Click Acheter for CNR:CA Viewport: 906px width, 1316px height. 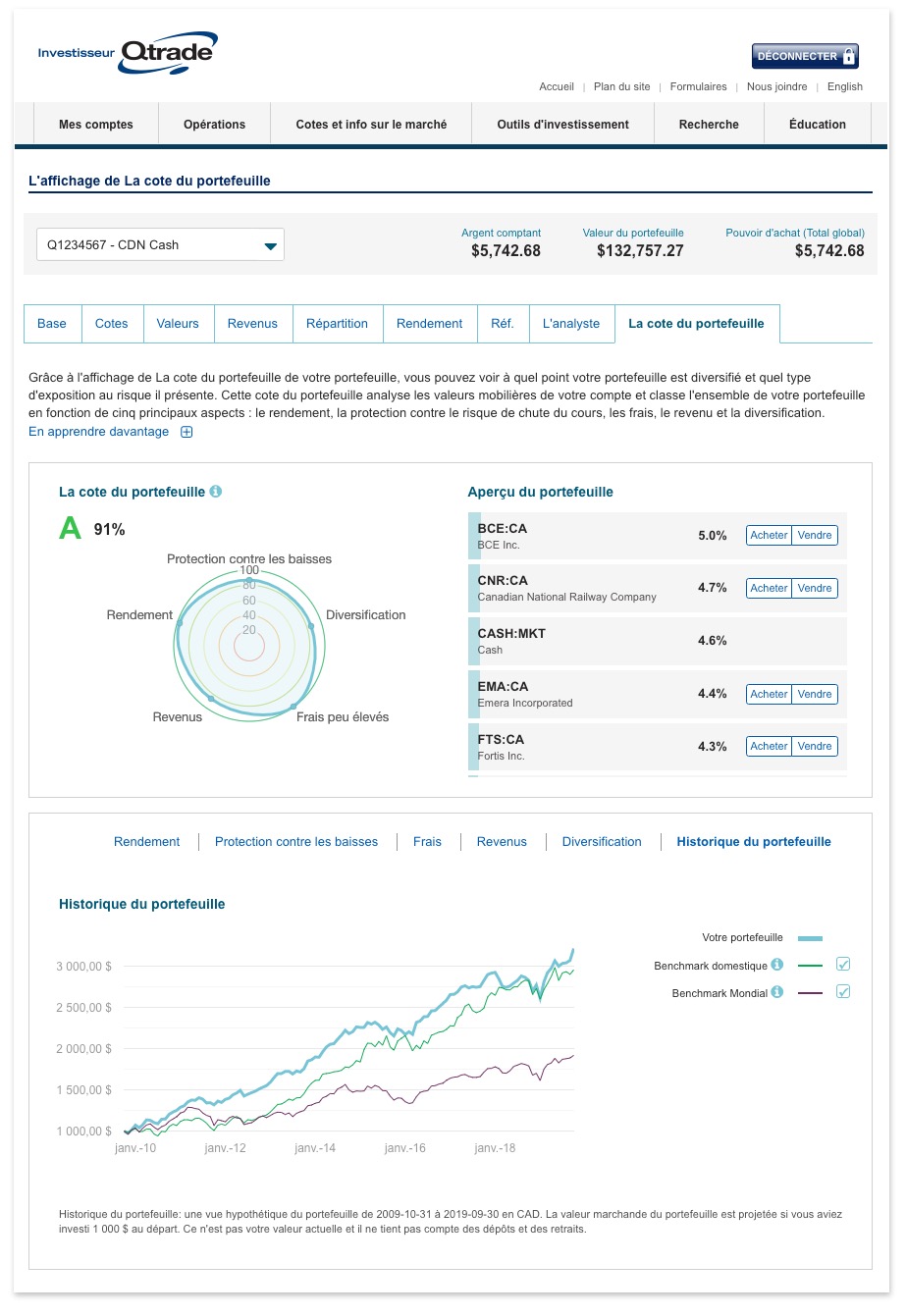coord(769,589)
